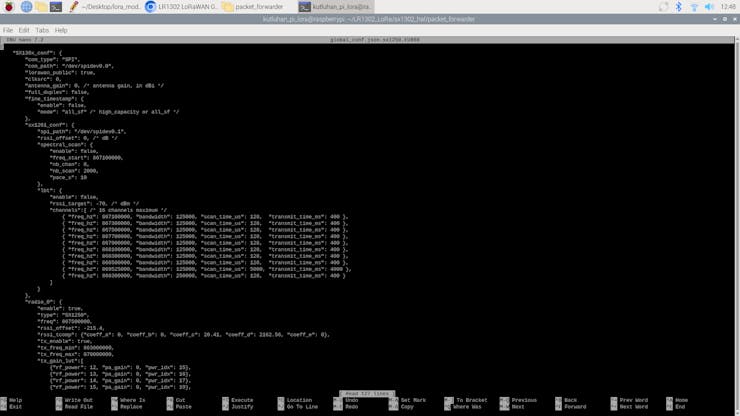Place cursor on the "spectral_scan" line
Screen dimensions: 740x416
pyautogui.click(x=65, y=144)
